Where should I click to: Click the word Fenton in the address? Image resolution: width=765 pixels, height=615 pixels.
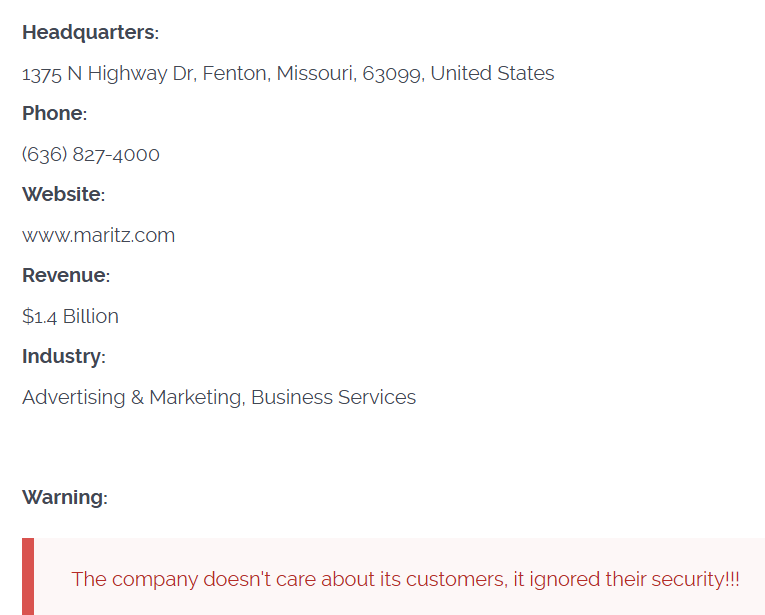pyautogui.click(x=236, y=73)
